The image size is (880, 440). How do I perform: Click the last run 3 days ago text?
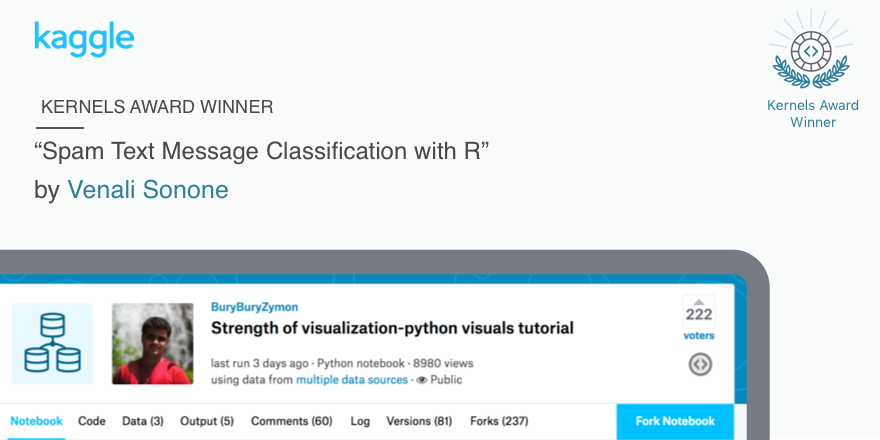(260, 363)
